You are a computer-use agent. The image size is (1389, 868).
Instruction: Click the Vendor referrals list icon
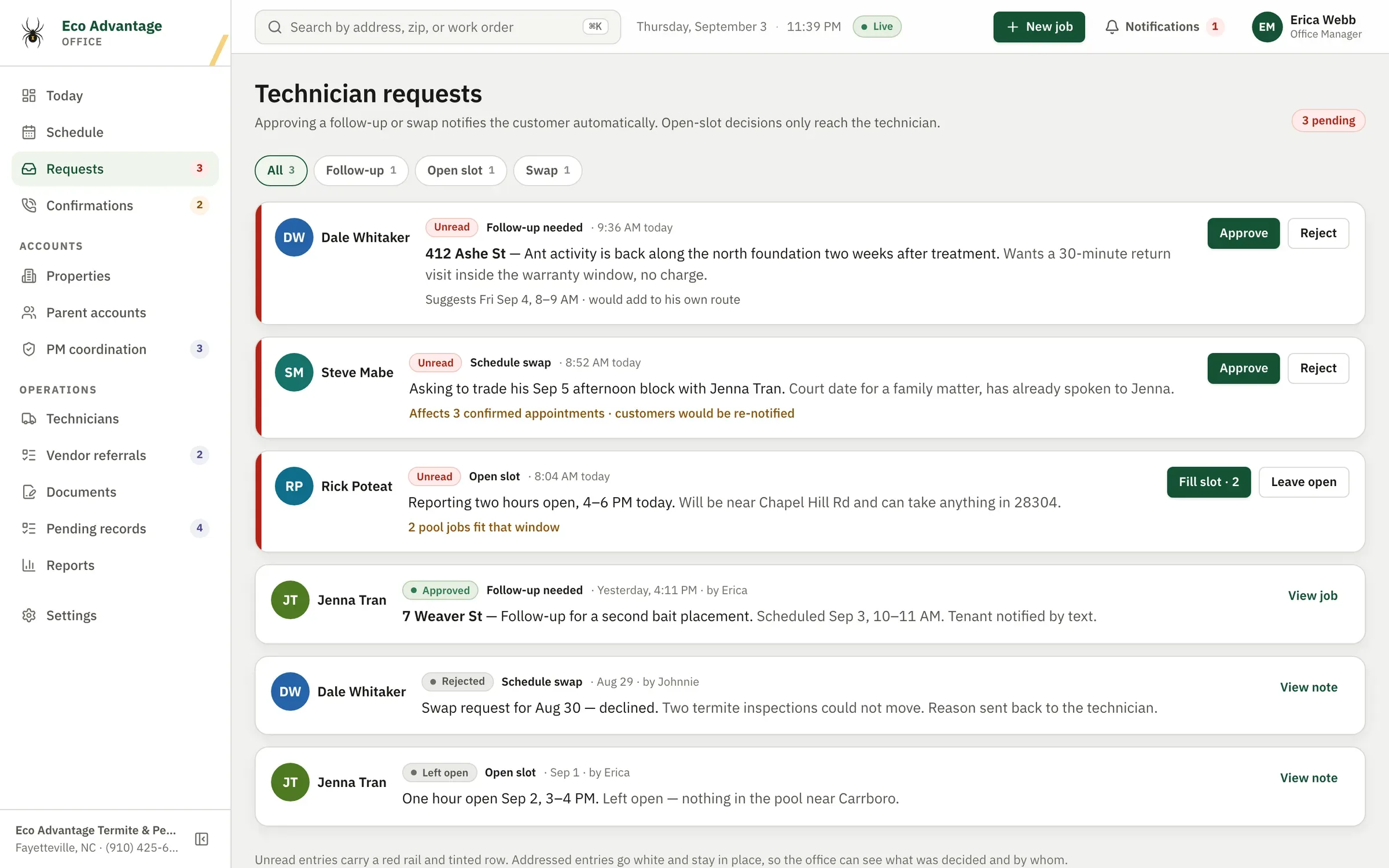(29, 455)
